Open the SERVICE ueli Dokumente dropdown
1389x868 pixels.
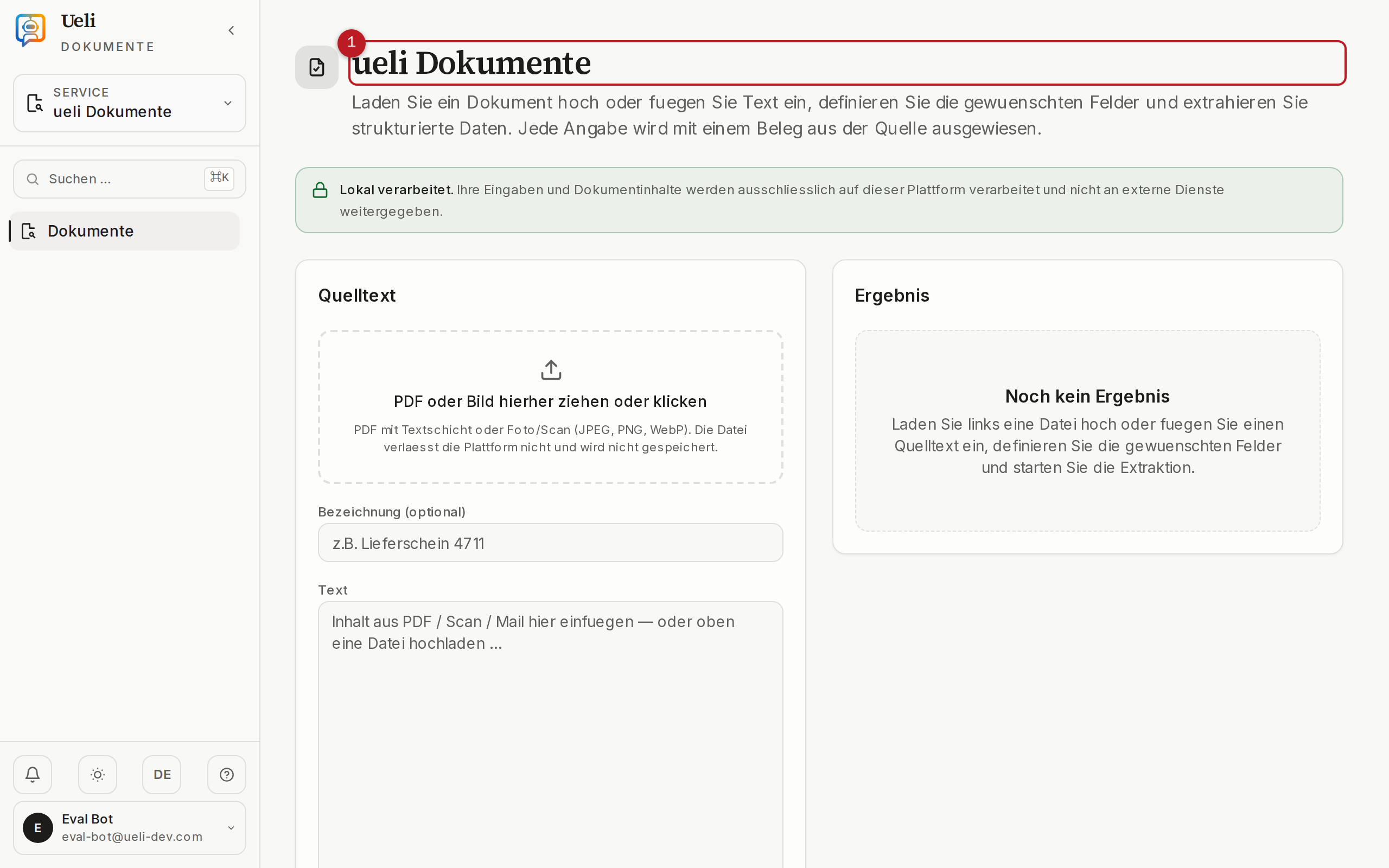point(130,103)
